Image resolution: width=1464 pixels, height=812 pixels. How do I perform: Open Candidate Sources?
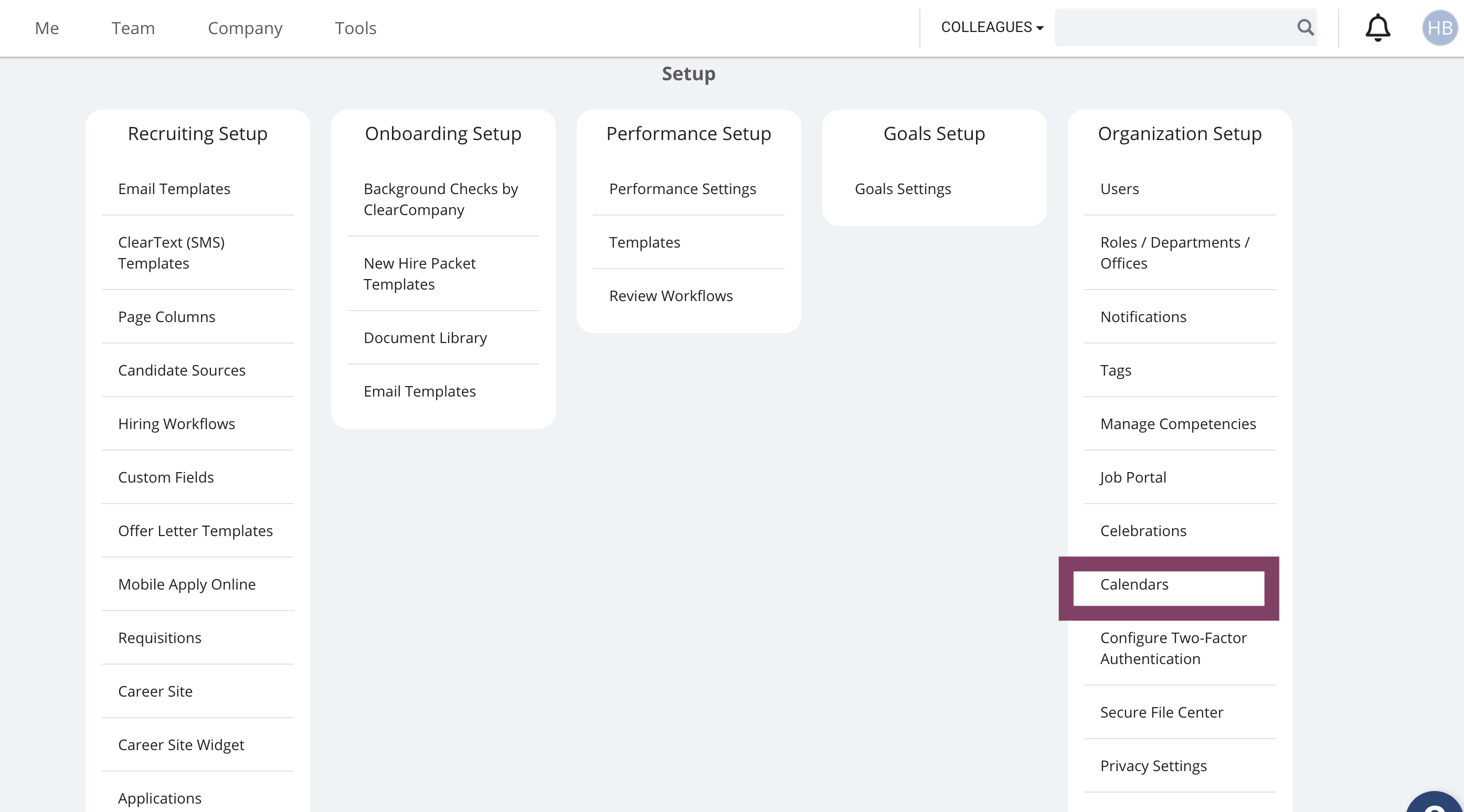(182, 370)
